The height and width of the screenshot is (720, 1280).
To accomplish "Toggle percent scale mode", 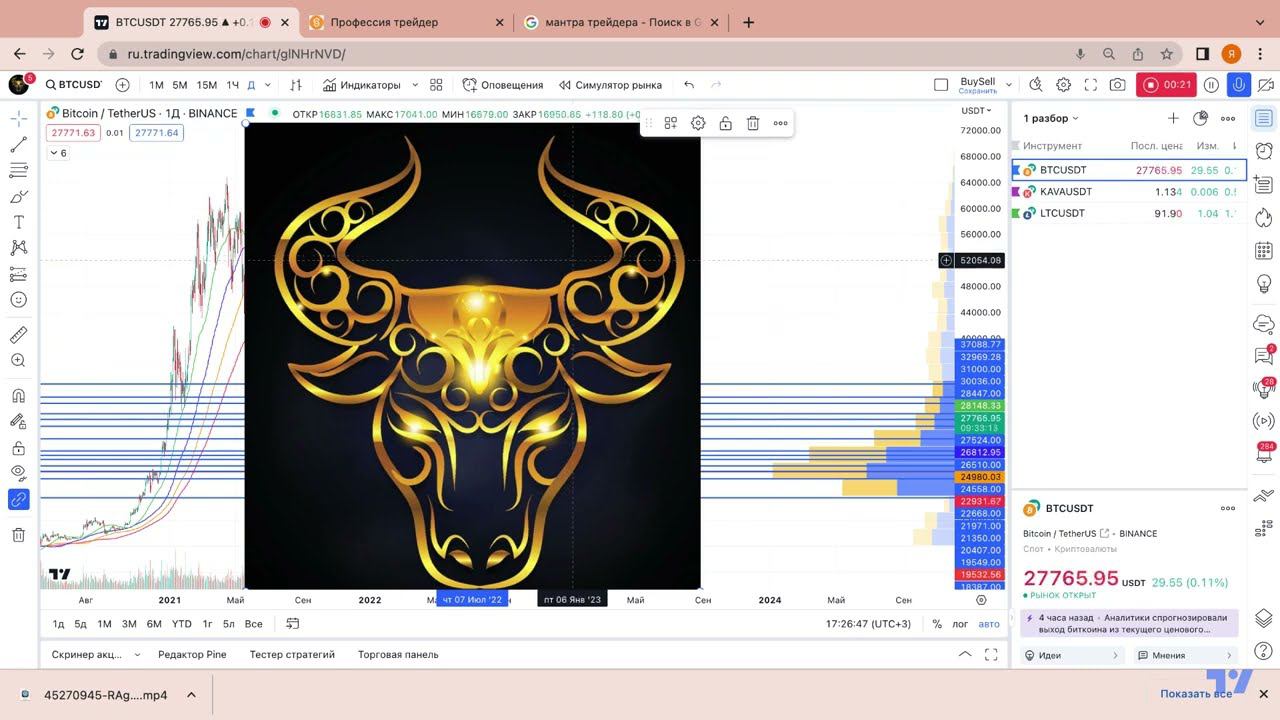I will tap(937, 624).
